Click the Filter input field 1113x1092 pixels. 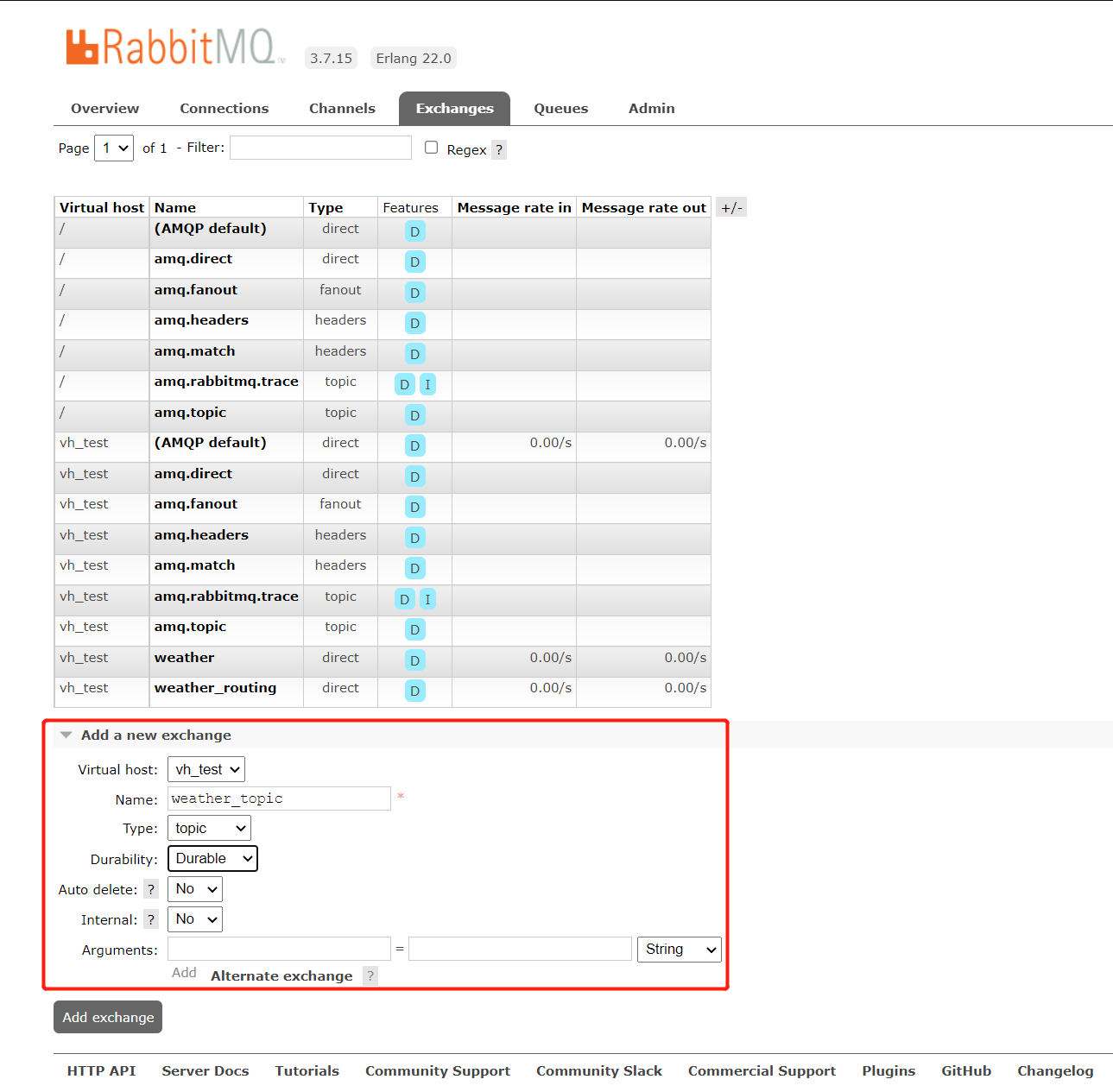coord(320,148)
